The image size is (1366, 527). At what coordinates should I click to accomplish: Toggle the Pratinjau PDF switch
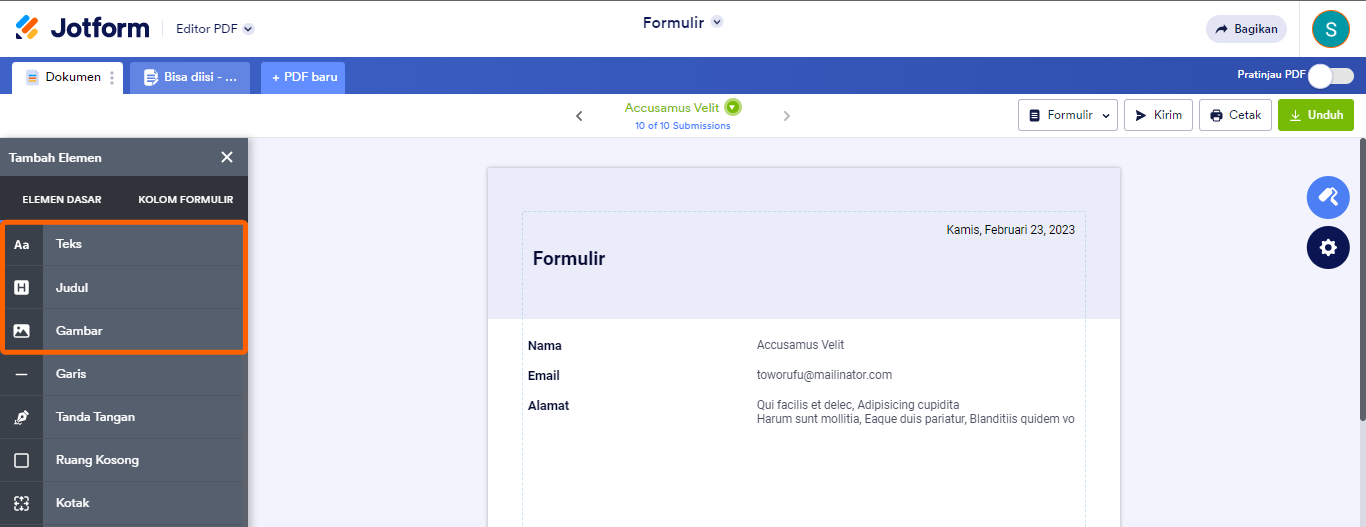[1330, 76]
